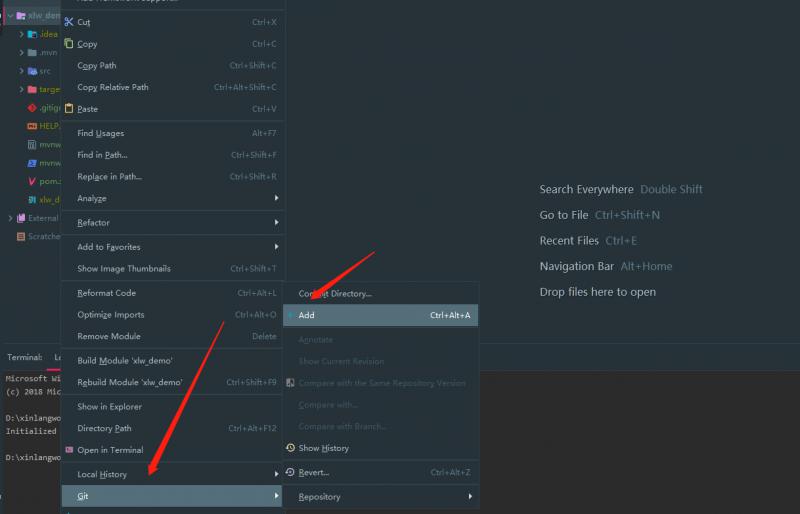Open the Repository submenu arrow
Screen dimensions: 800x514
(x=470, y=497)
